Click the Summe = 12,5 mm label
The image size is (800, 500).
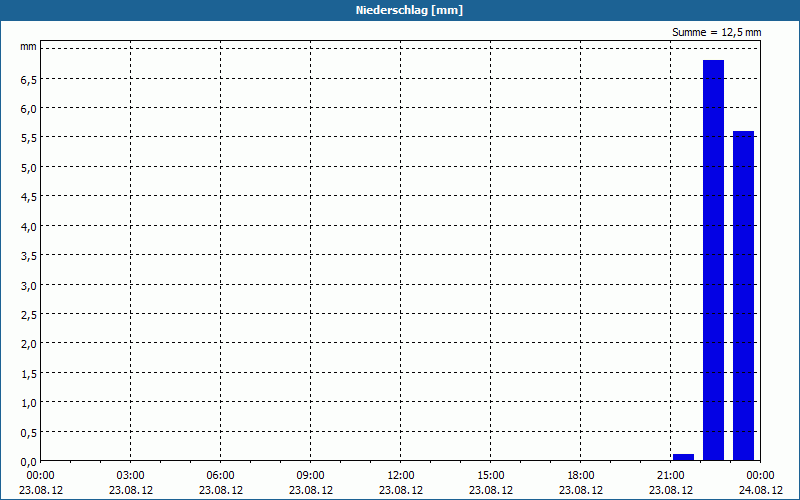point(716,32)
